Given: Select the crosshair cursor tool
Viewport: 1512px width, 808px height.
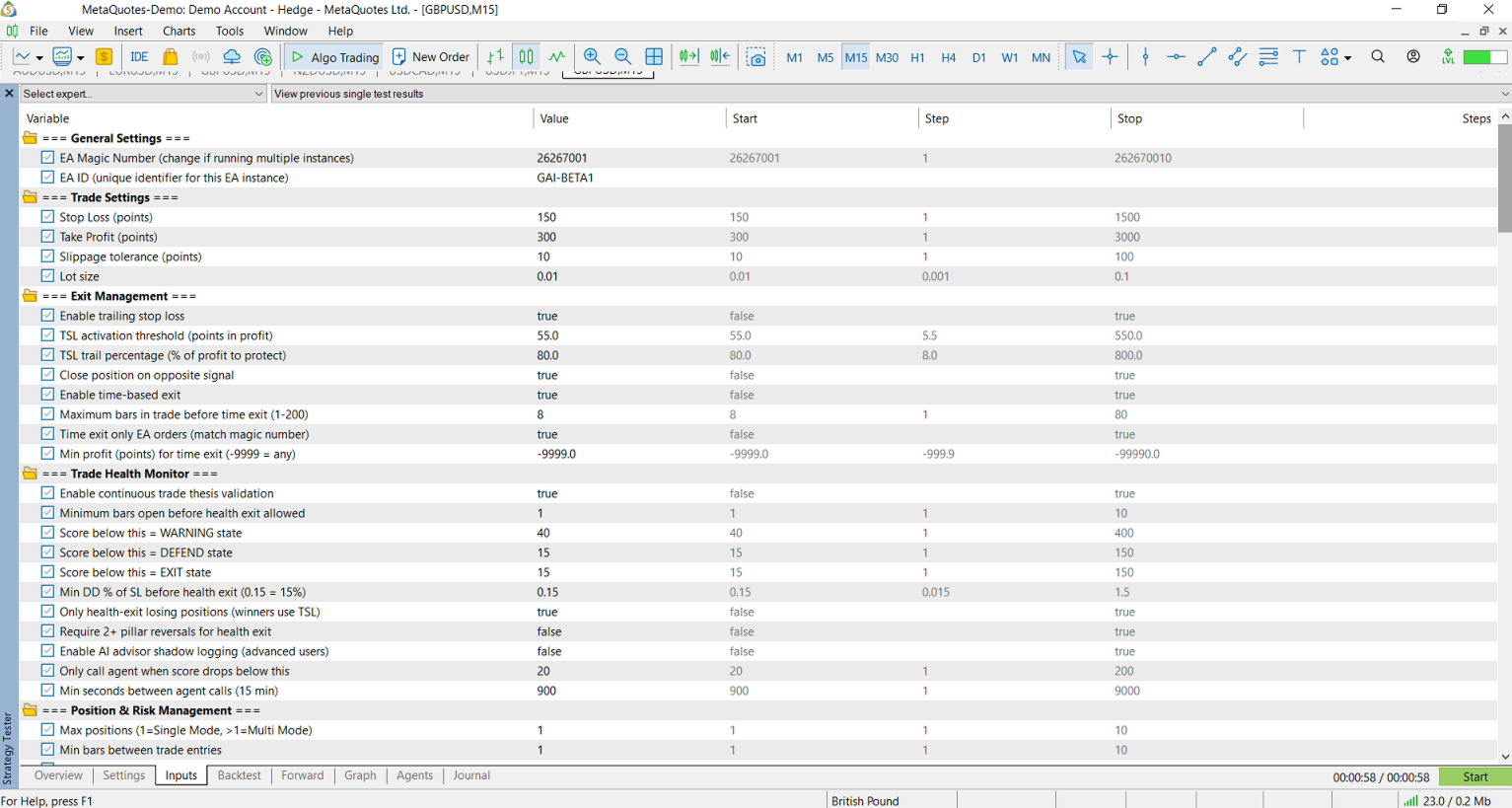Looking at the screenshot, I should pos(1110,57).
